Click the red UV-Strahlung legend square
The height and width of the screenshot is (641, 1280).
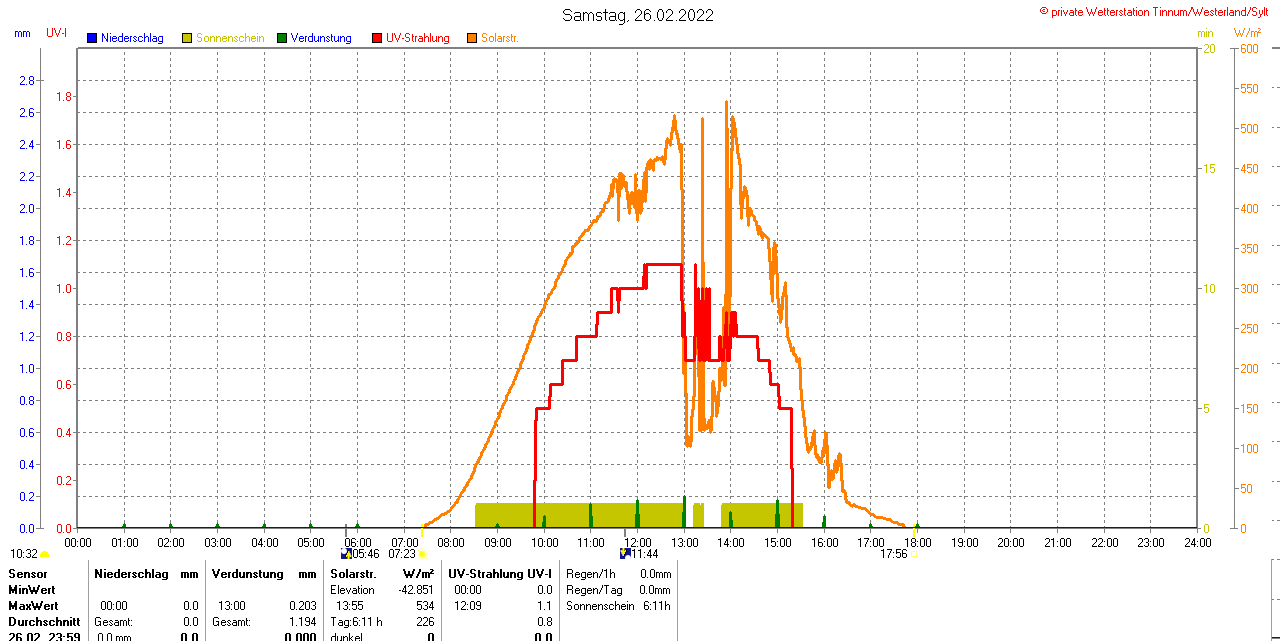point(377,38)
